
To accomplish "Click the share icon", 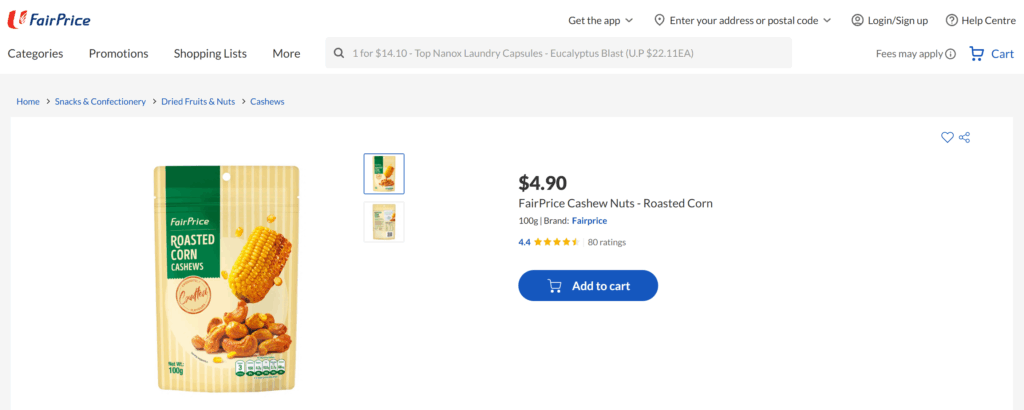I will click(965, 137).
